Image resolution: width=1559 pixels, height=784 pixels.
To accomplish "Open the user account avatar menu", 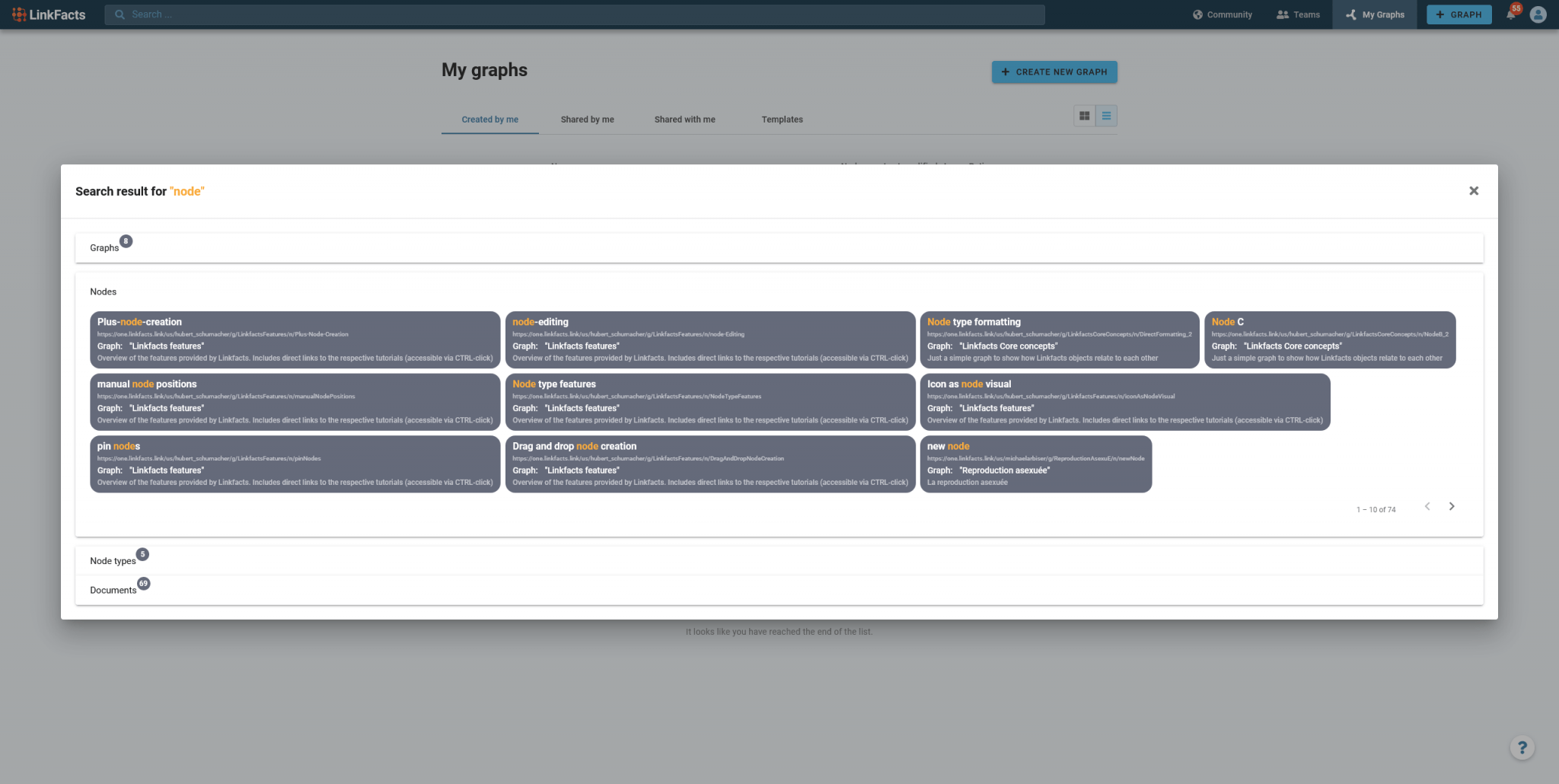I will tap(1538, 14).
